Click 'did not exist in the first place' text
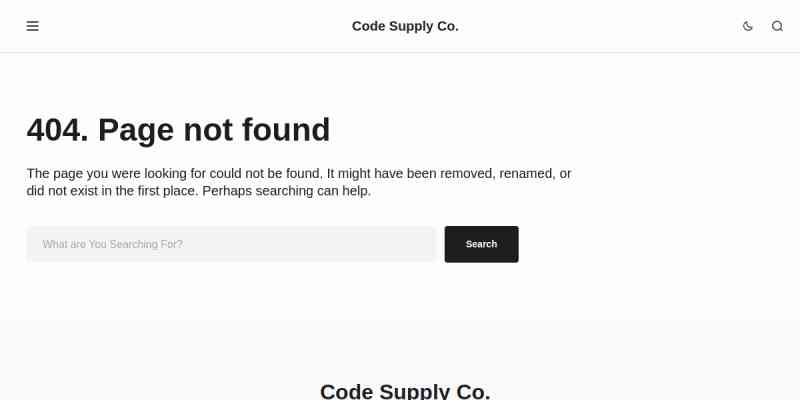 [113, 191]
